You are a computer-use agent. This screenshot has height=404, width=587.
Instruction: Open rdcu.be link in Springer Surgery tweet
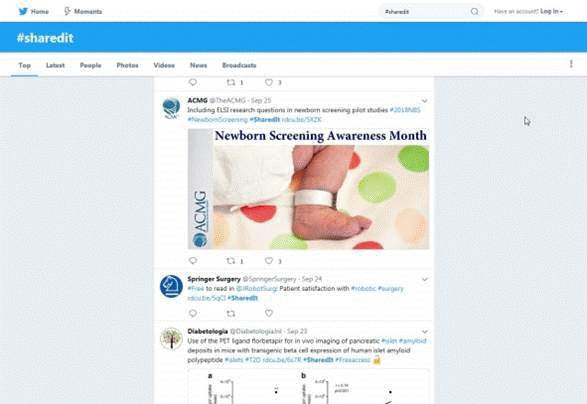207,298
